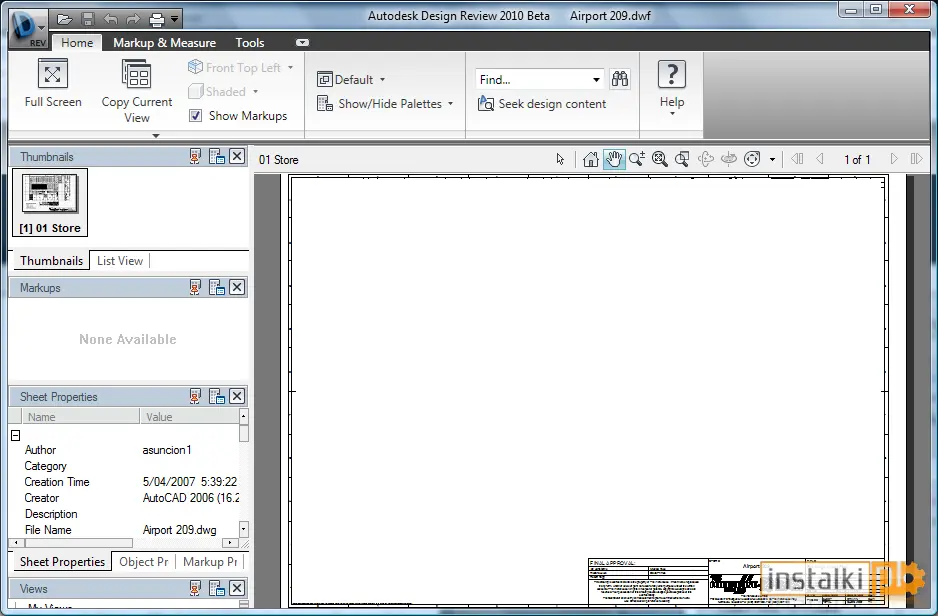Pin the Thumbnails palette
This screenshot has height=616, width=938.
pyautogui.click(x=195, y=157)
